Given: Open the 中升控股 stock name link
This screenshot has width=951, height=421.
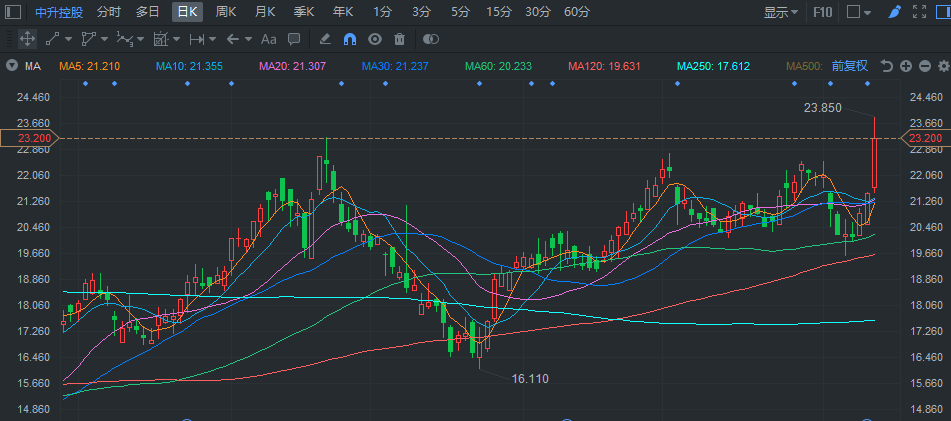Looking at the screenshot, I should click(x=59, y=12).
